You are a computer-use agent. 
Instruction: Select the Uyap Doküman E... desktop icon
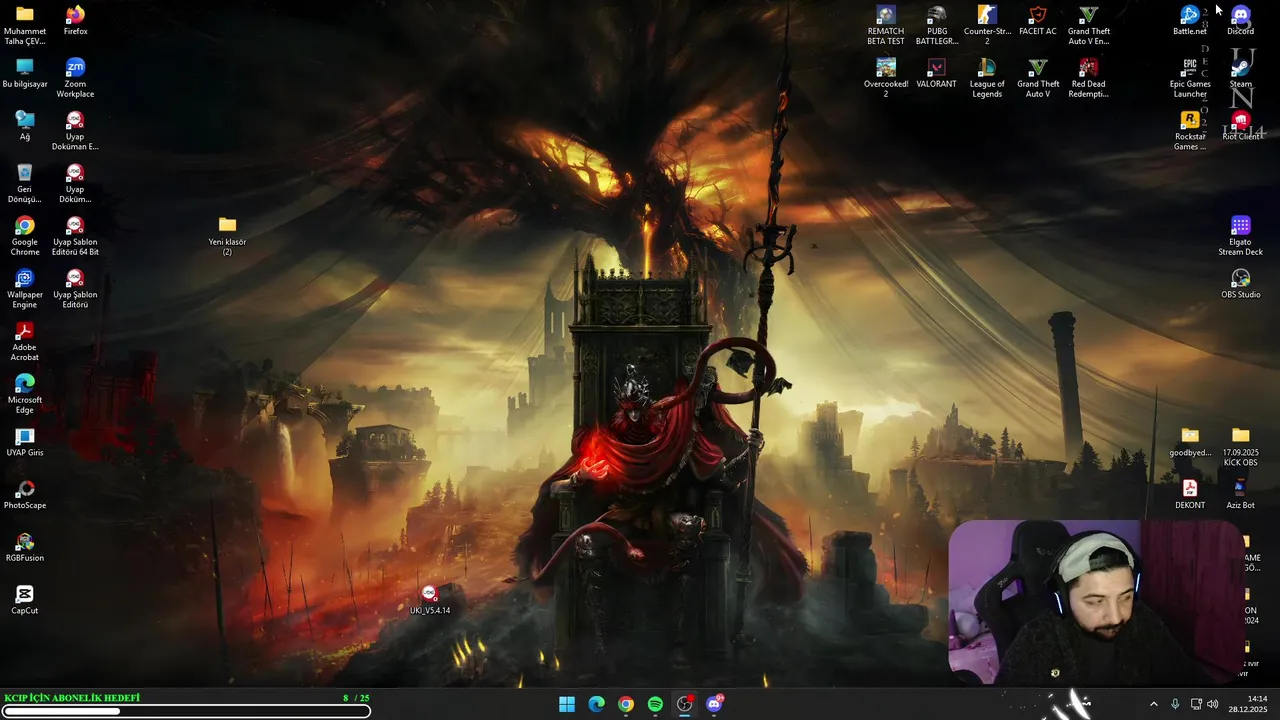(75, 131)
